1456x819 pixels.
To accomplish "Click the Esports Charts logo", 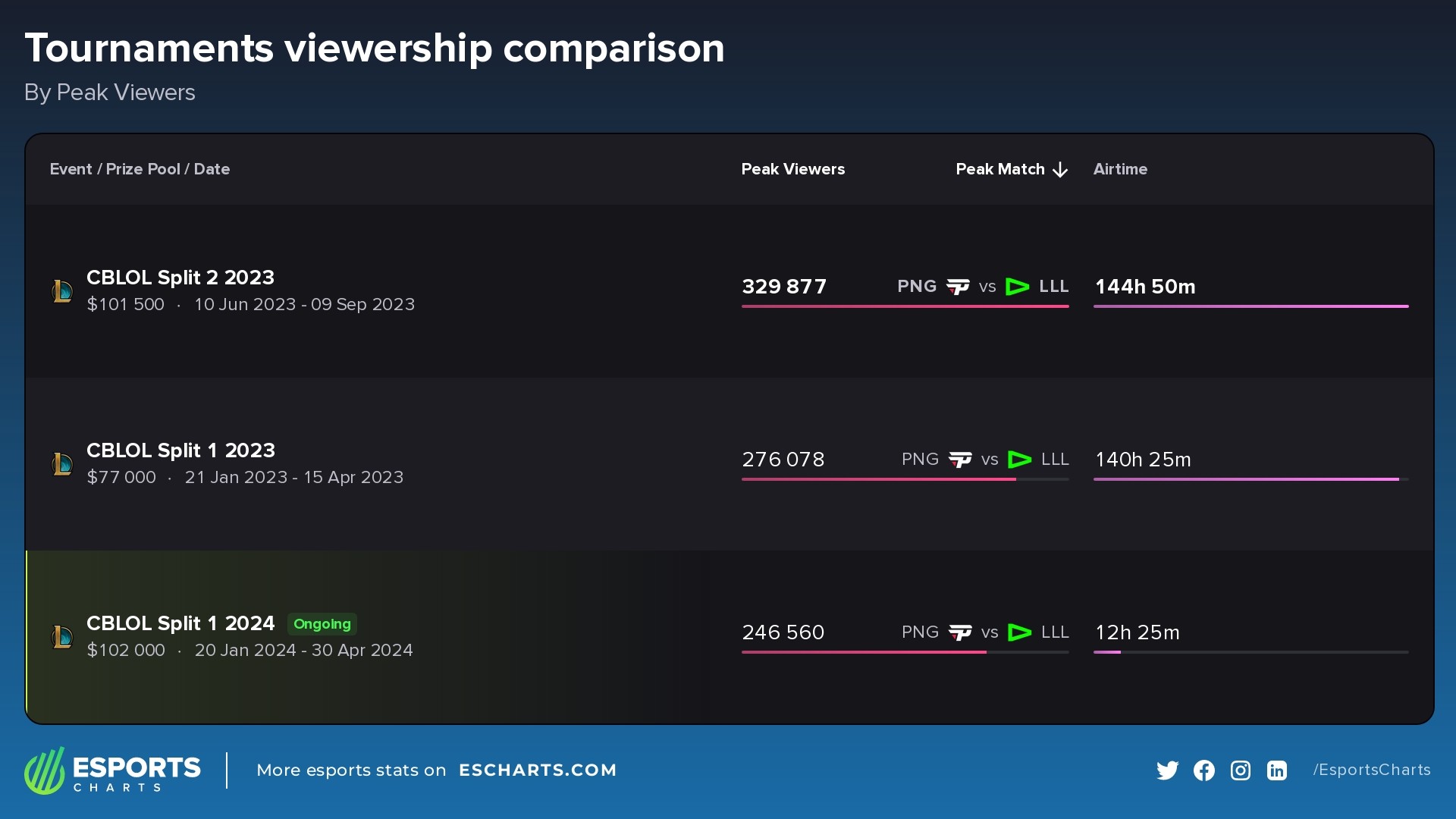I will 112,770.
